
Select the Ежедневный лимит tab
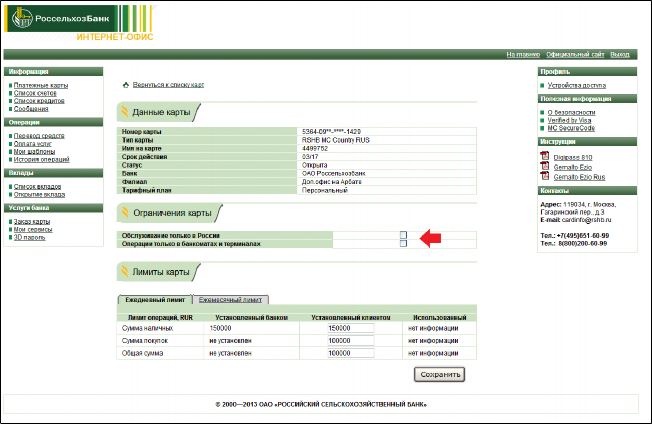tap(155, 300)
